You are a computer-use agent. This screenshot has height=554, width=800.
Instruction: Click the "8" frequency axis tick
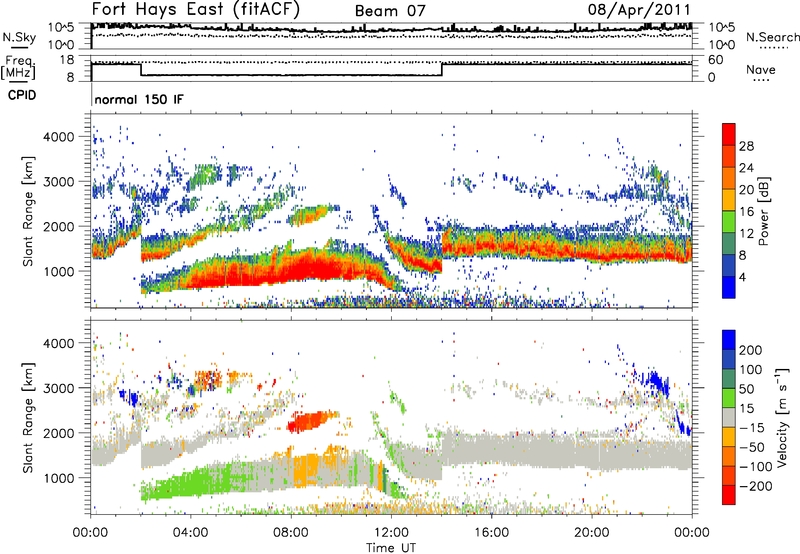pos(70,78)
